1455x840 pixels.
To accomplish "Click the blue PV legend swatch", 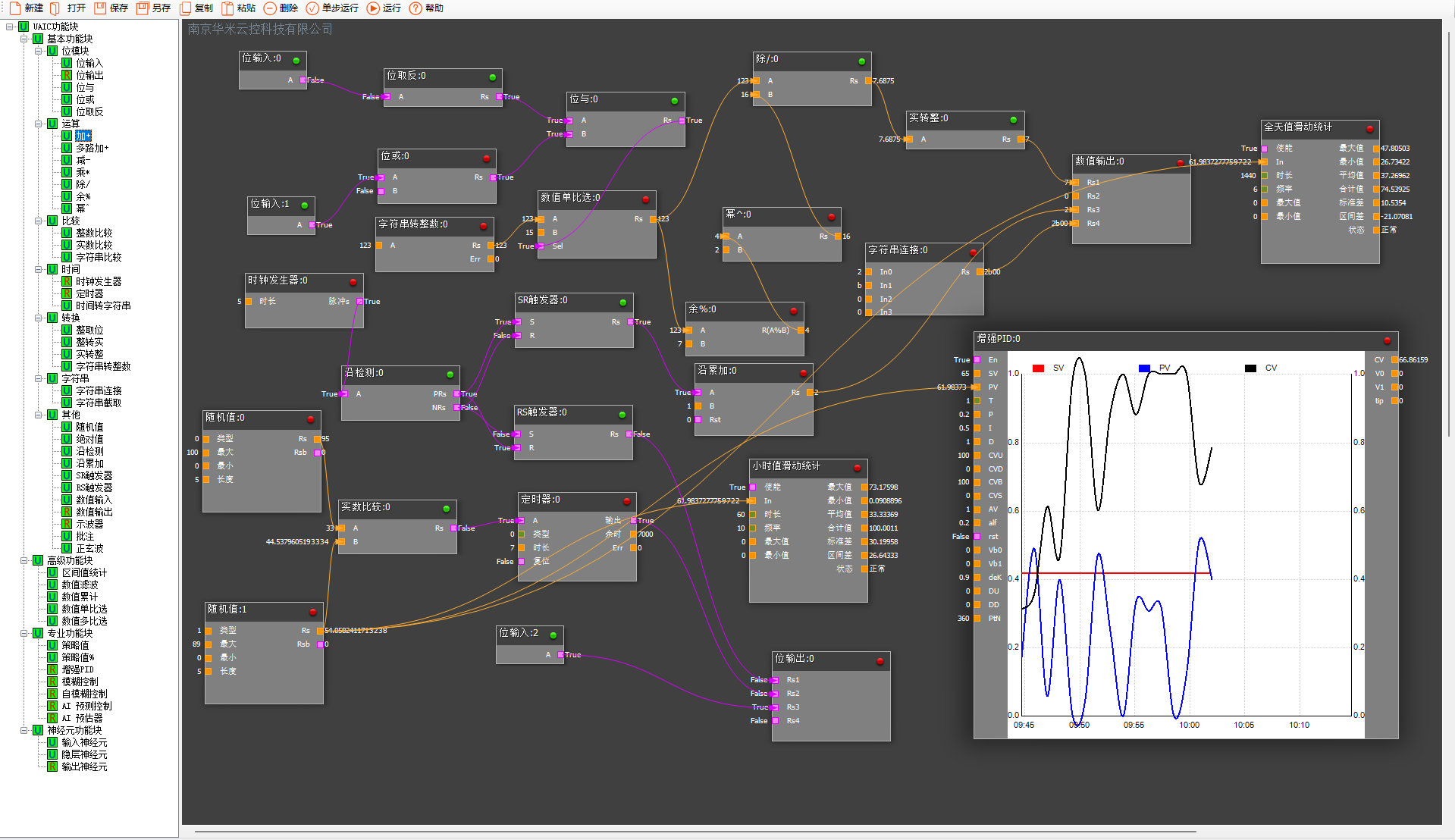I will coord(1144,368).
